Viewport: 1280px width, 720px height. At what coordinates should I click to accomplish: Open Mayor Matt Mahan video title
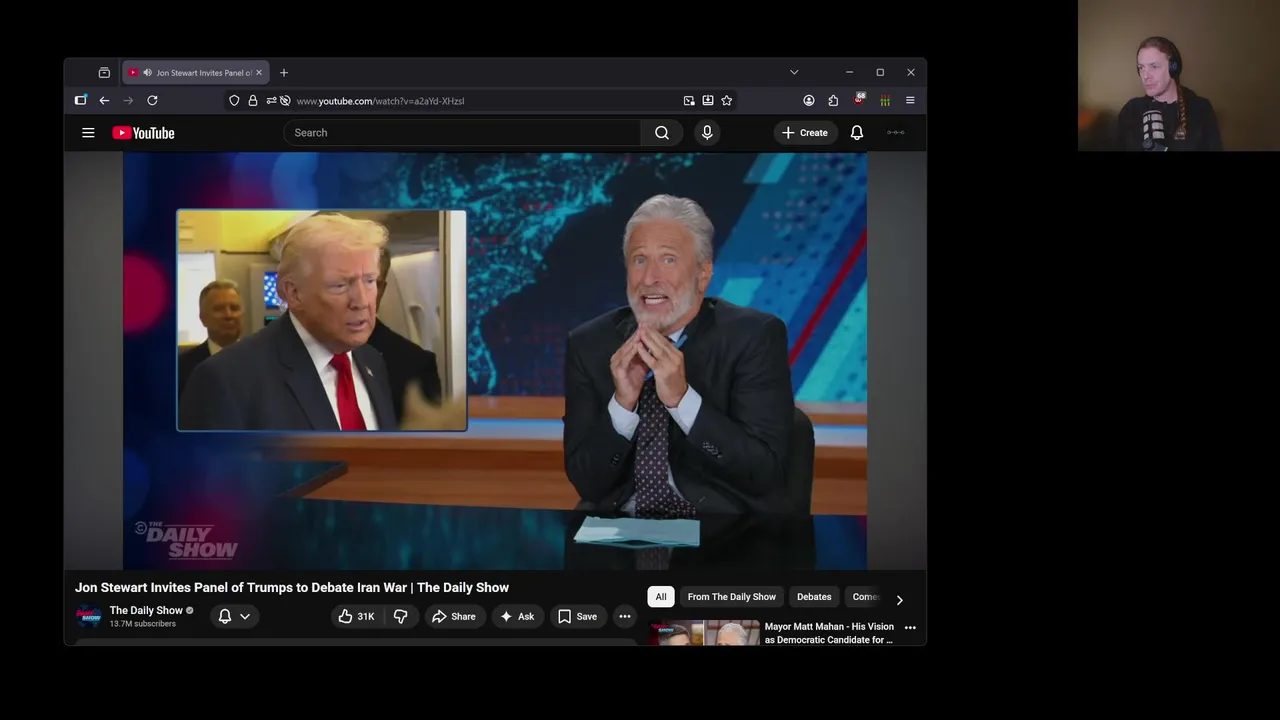(829, 633)
